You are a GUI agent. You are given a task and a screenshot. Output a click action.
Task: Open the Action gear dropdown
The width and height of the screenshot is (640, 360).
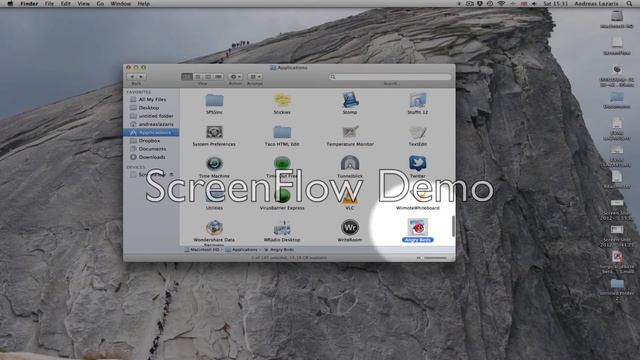(235, 77)
